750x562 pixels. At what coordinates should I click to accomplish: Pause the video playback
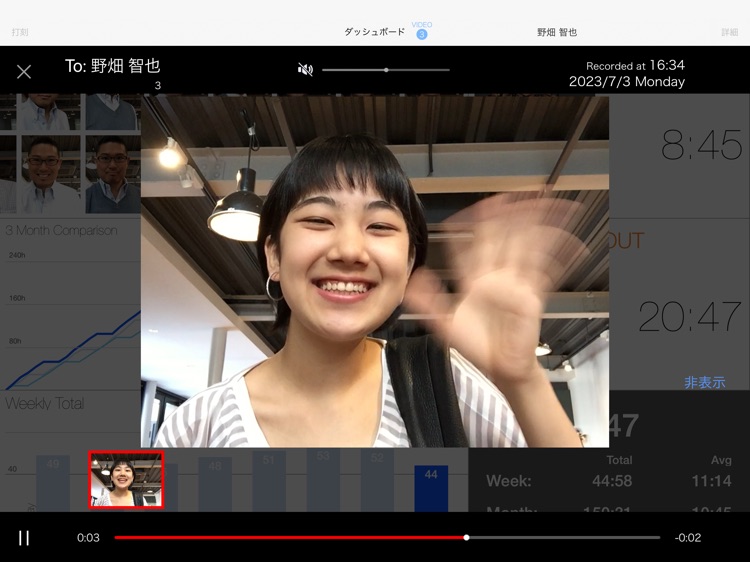(24, 538)
